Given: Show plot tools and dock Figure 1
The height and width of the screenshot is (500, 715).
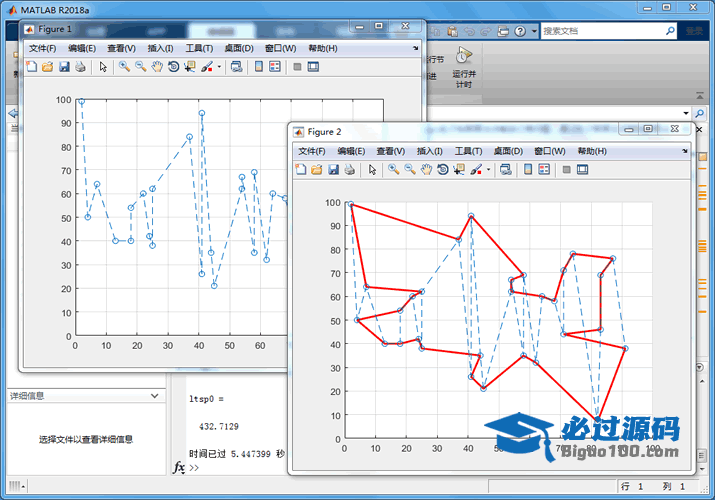Looking at the screenshot, I should coord(313,67).
